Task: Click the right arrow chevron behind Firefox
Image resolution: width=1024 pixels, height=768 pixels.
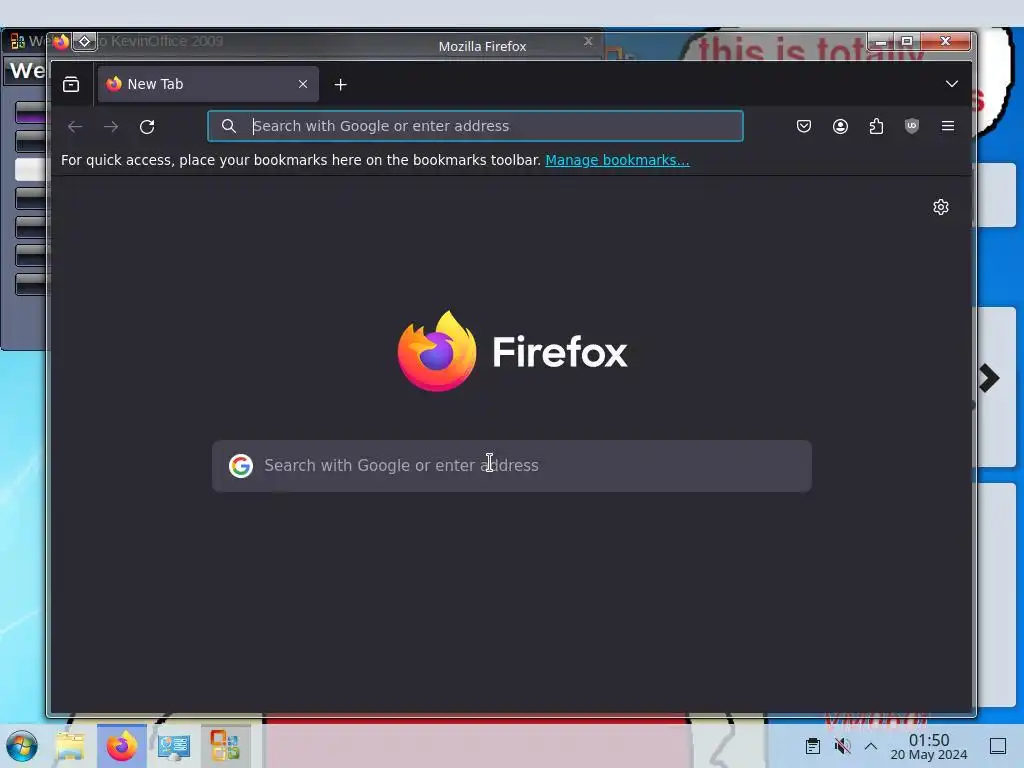Action: pos(989,377)
